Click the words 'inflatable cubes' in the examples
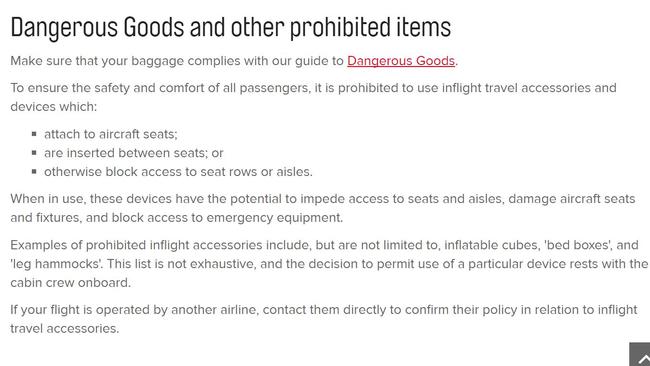Viewport: 650px width, 366px height. click(492, 245)
